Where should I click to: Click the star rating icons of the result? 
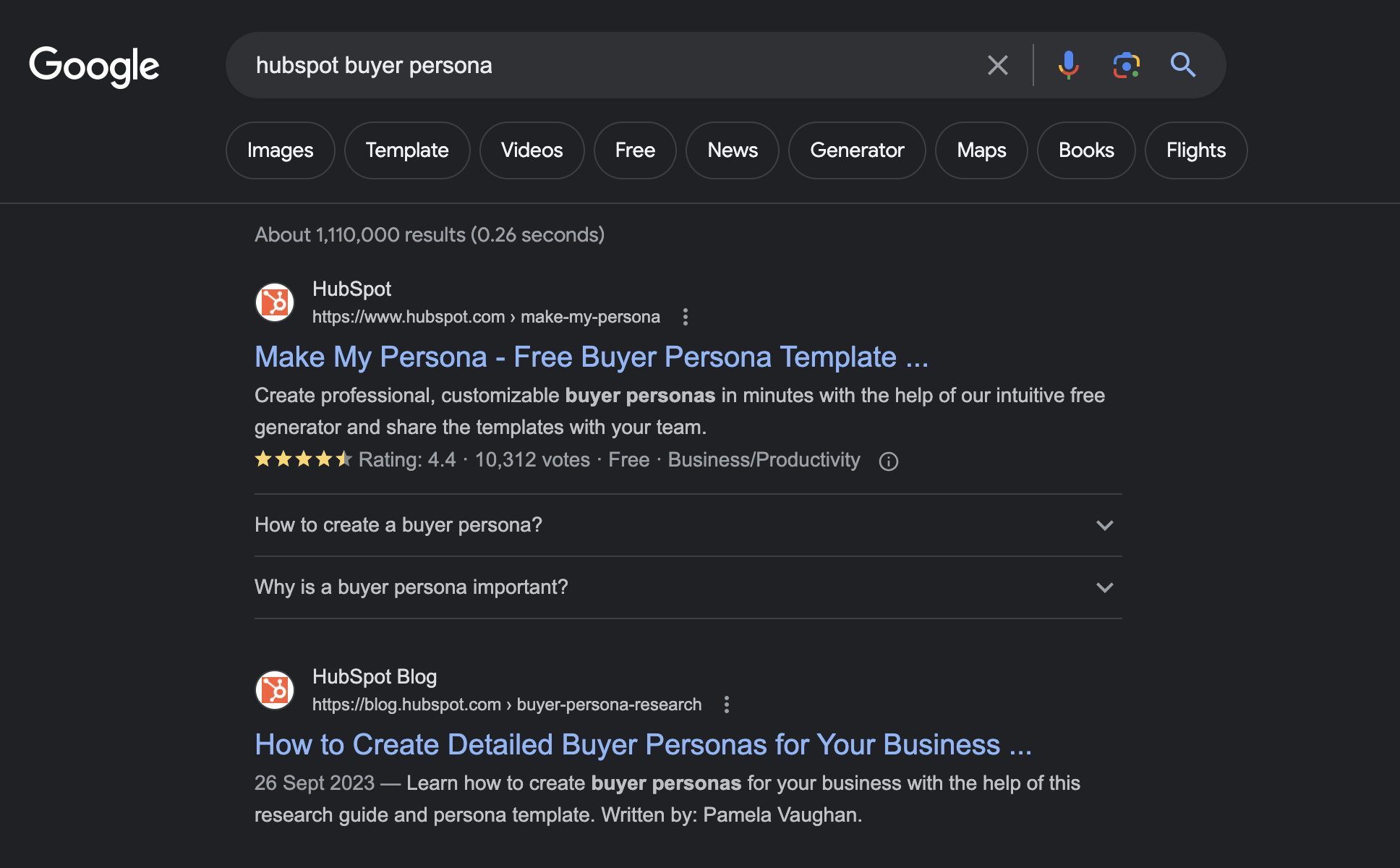tap(303, 459)
